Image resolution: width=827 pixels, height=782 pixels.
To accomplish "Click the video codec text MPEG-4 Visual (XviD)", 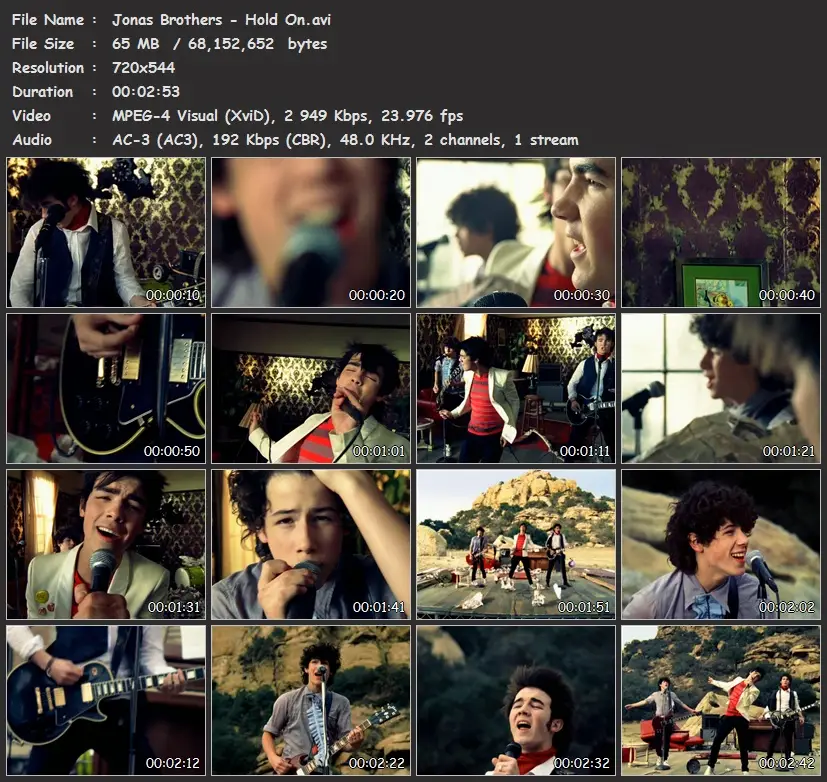I will tap(194, 116).
